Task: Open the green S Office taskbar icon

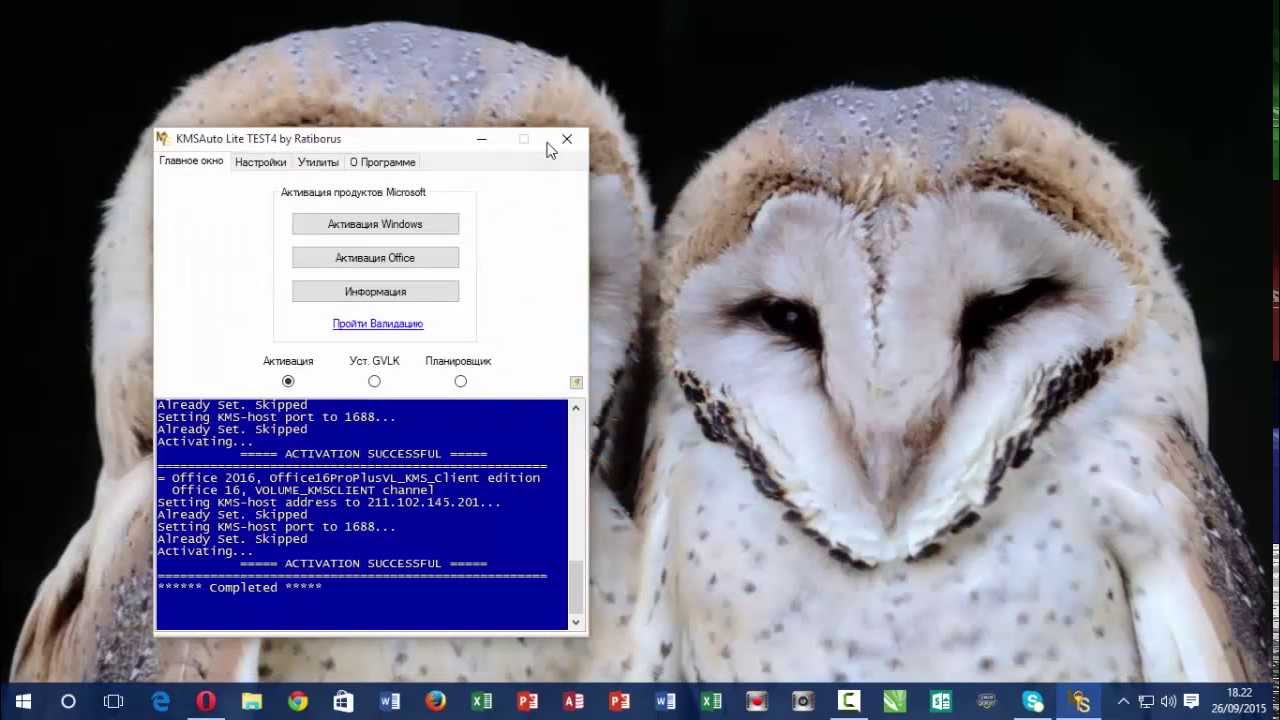Action: coord(941,702)
